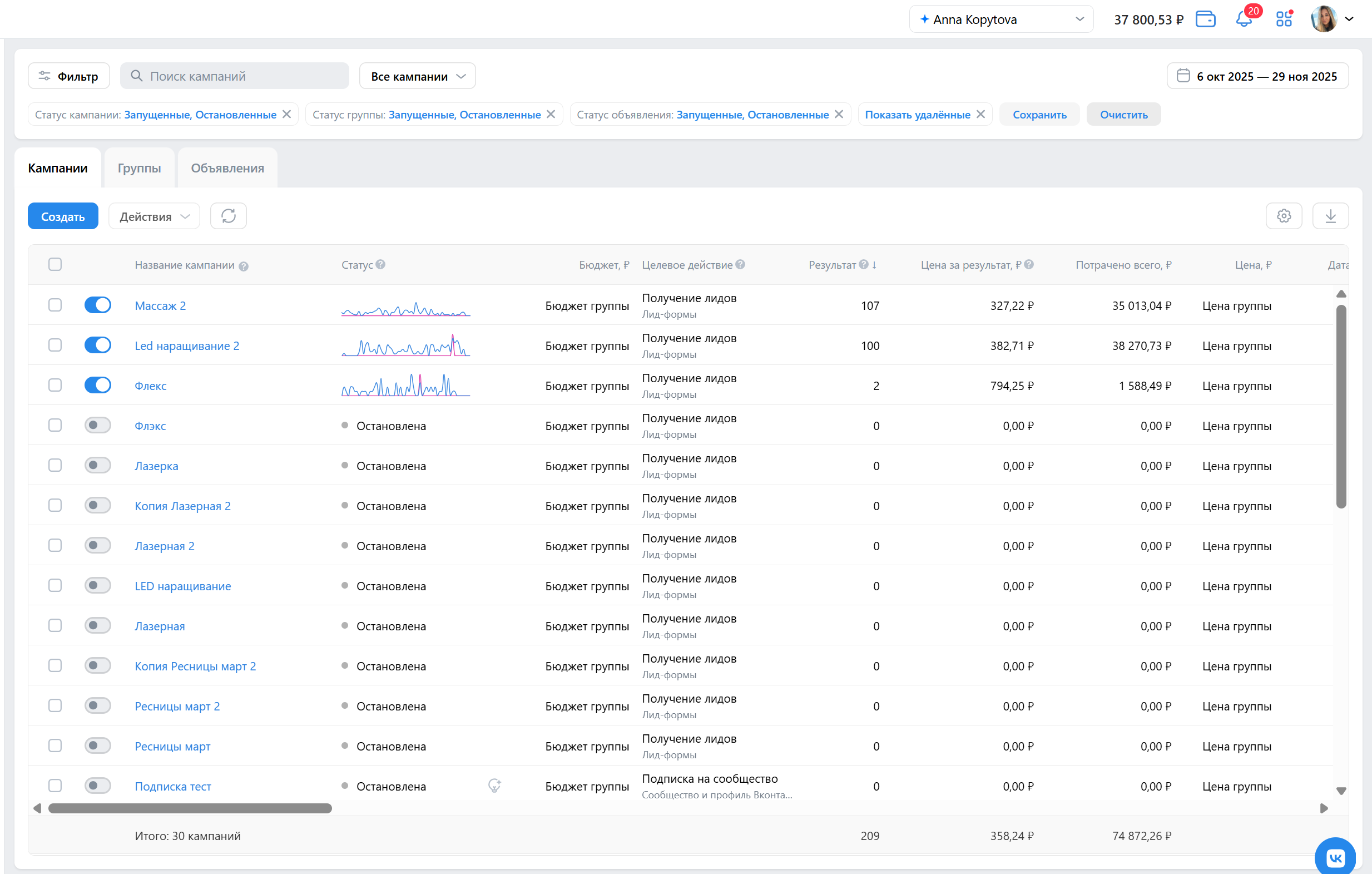The width and height of the screenshot is (1372, 874).
Task: Click the horizontal table scrollbar thumb
Action: click(190, 808)
